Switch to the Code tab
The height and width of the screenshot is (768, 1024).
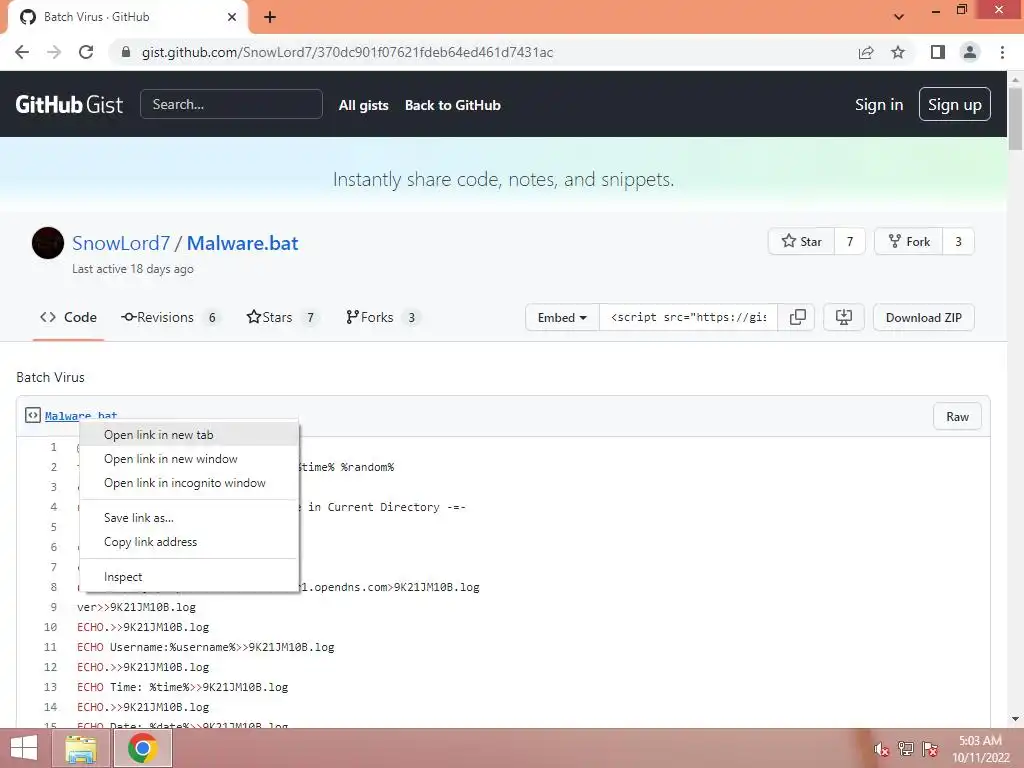point(69,317)
